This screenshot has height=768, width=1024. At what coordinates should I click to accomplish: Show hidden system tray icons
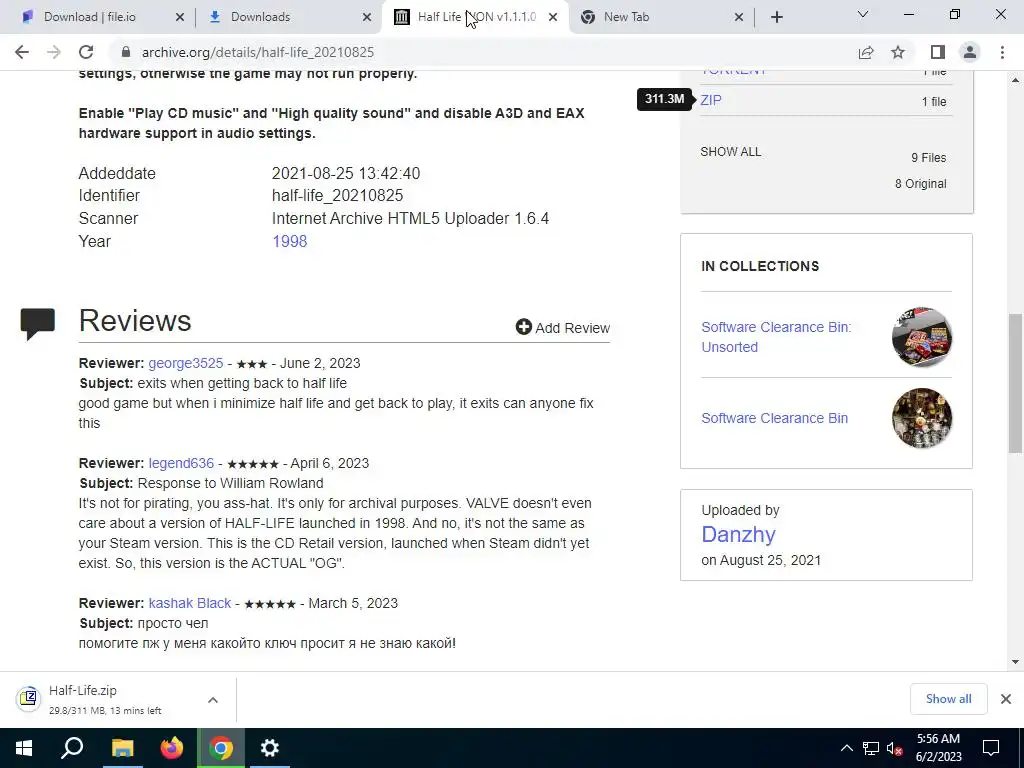[846, 748]
